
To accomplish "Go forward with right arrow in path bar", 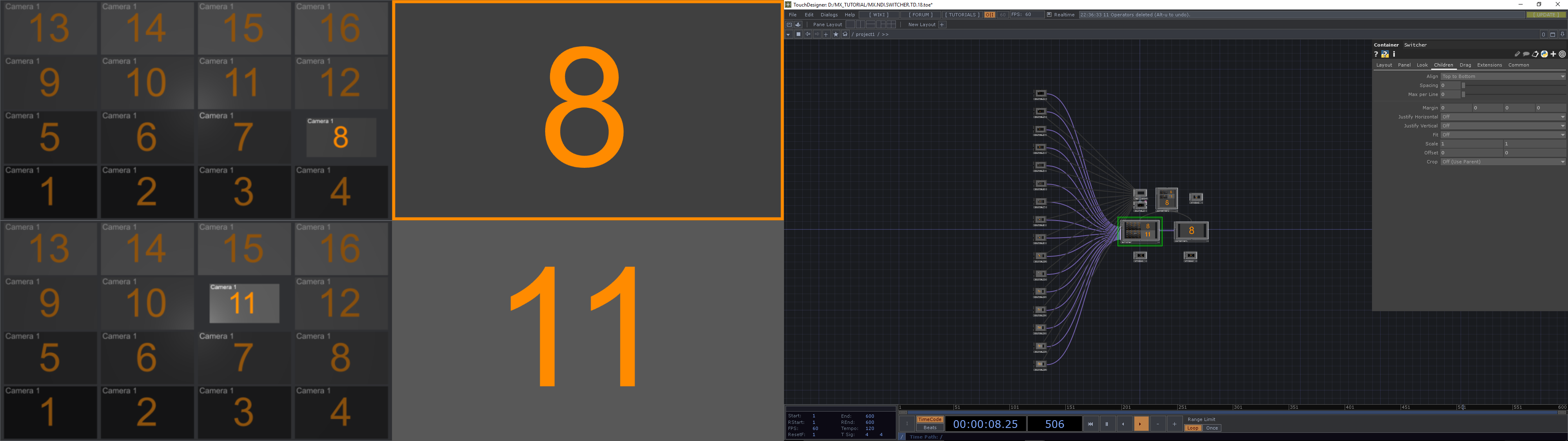I will [817, 34].
